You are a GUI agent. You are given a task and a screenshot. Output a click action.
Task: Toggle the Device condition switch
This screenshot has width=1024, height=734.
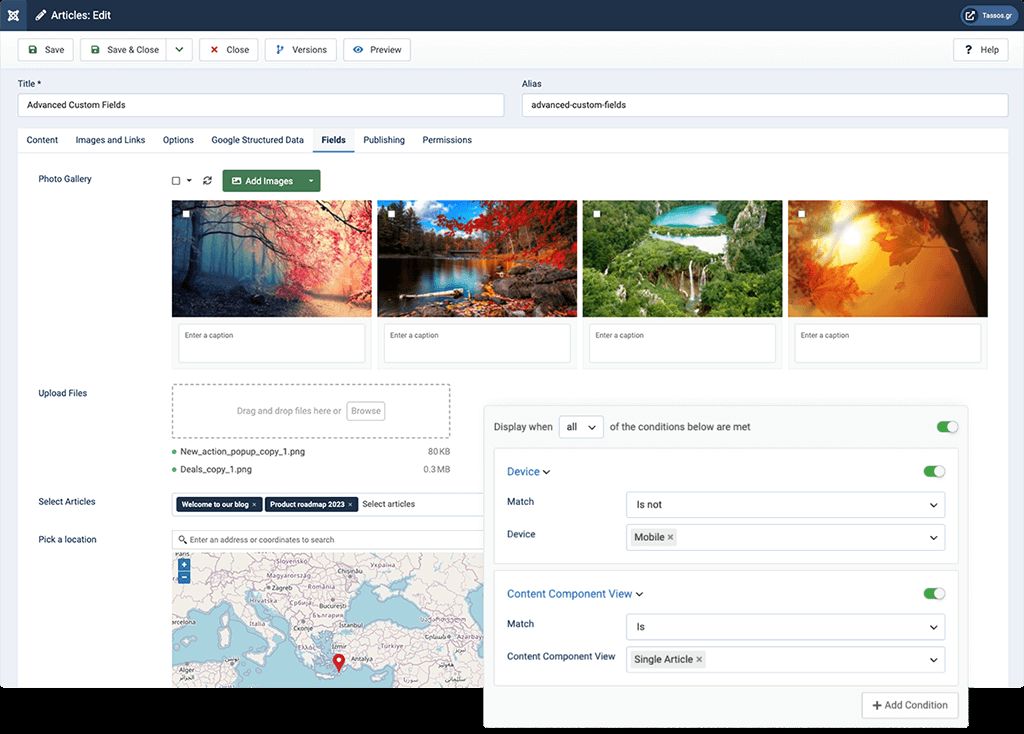(934, 471)
